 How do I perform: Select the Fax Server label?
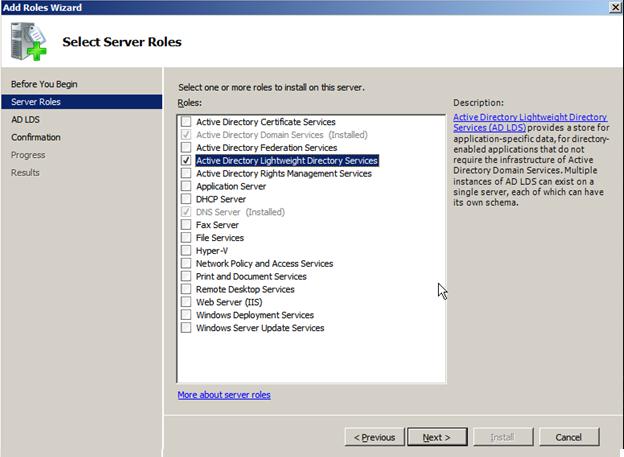[217, 225]
